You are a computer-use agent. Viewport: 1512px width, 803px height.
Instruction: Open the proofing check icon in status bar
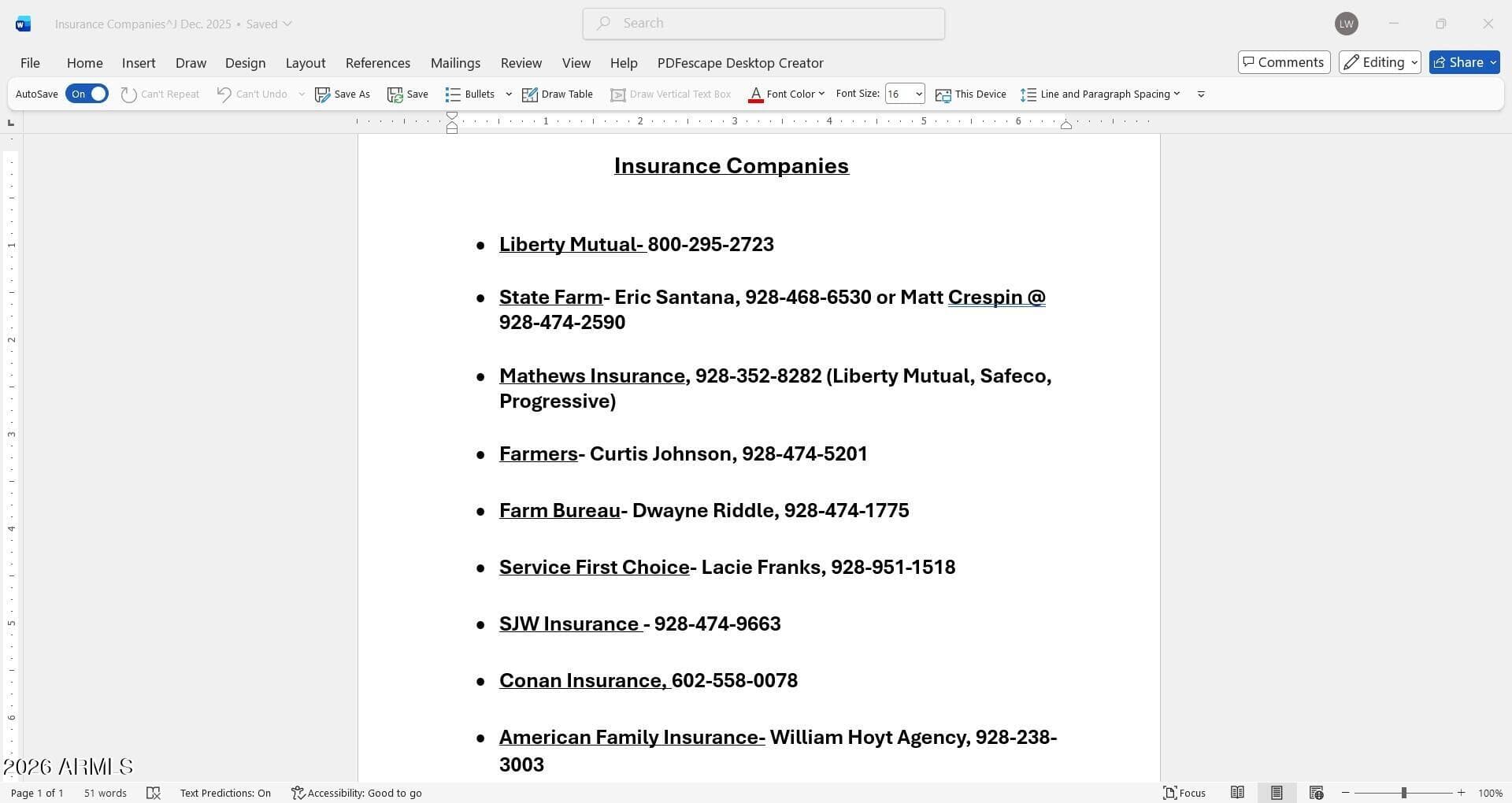tap(154, 793)
